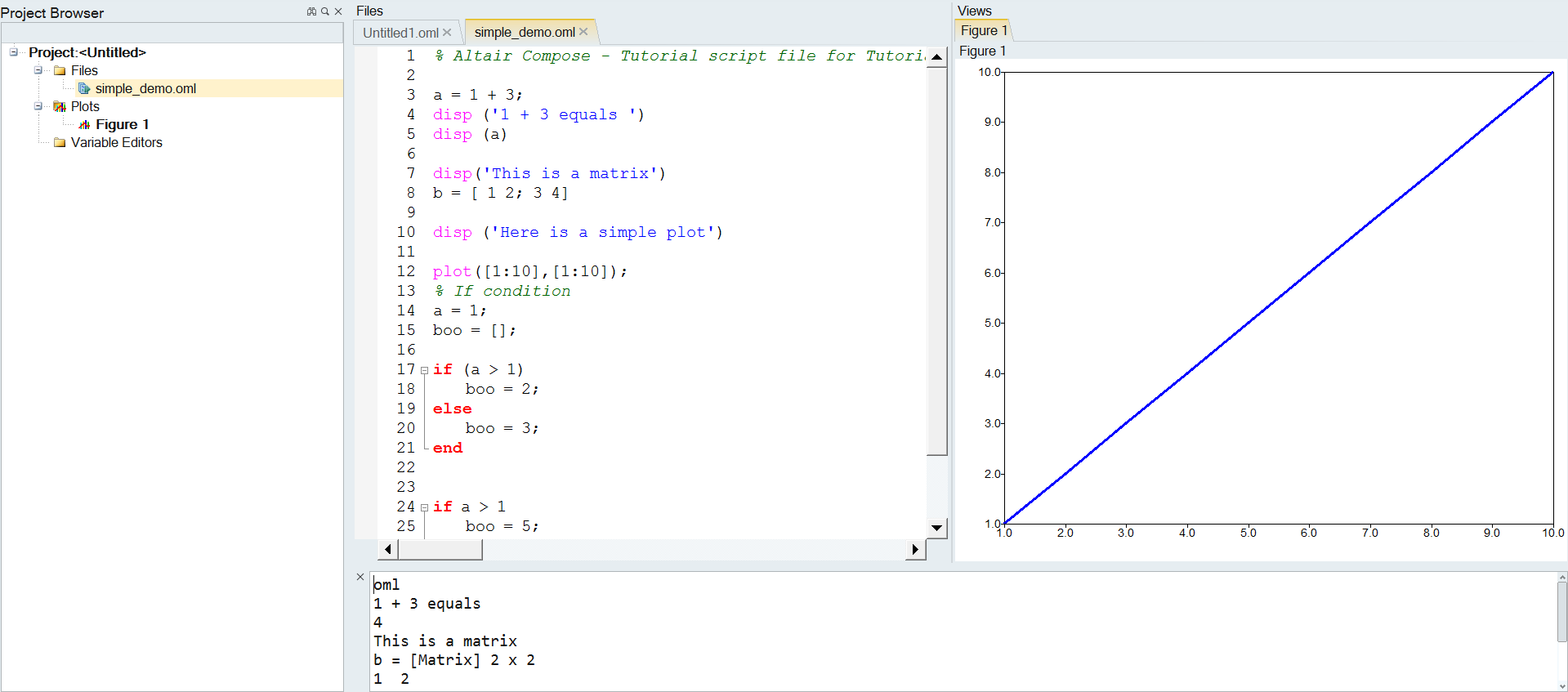This screenshot has height=692, width=1568.
Task: Select Figure 1 in the project tree
Action: [122, 124]
